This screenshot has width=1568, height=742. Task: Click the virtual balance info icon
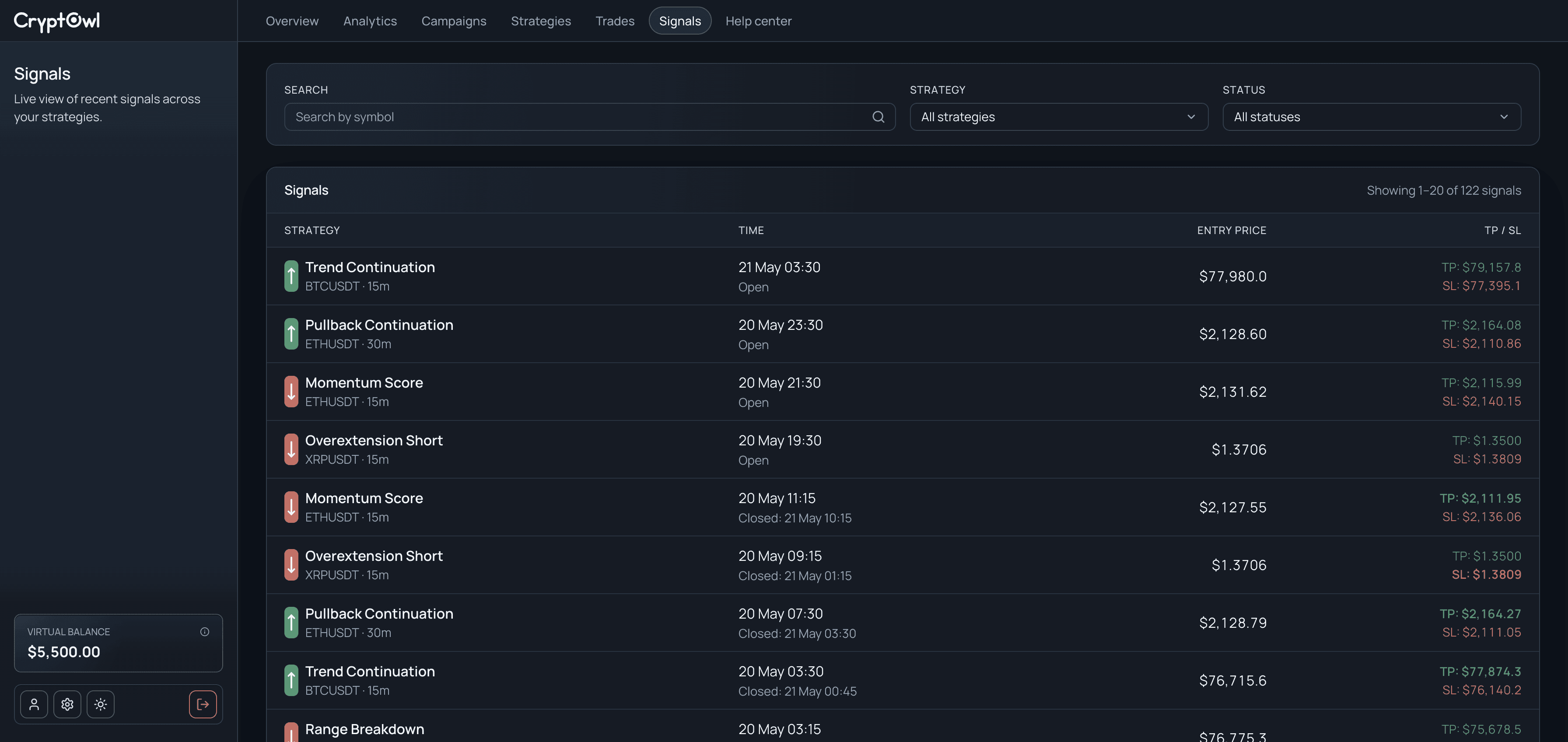point(204,632)
